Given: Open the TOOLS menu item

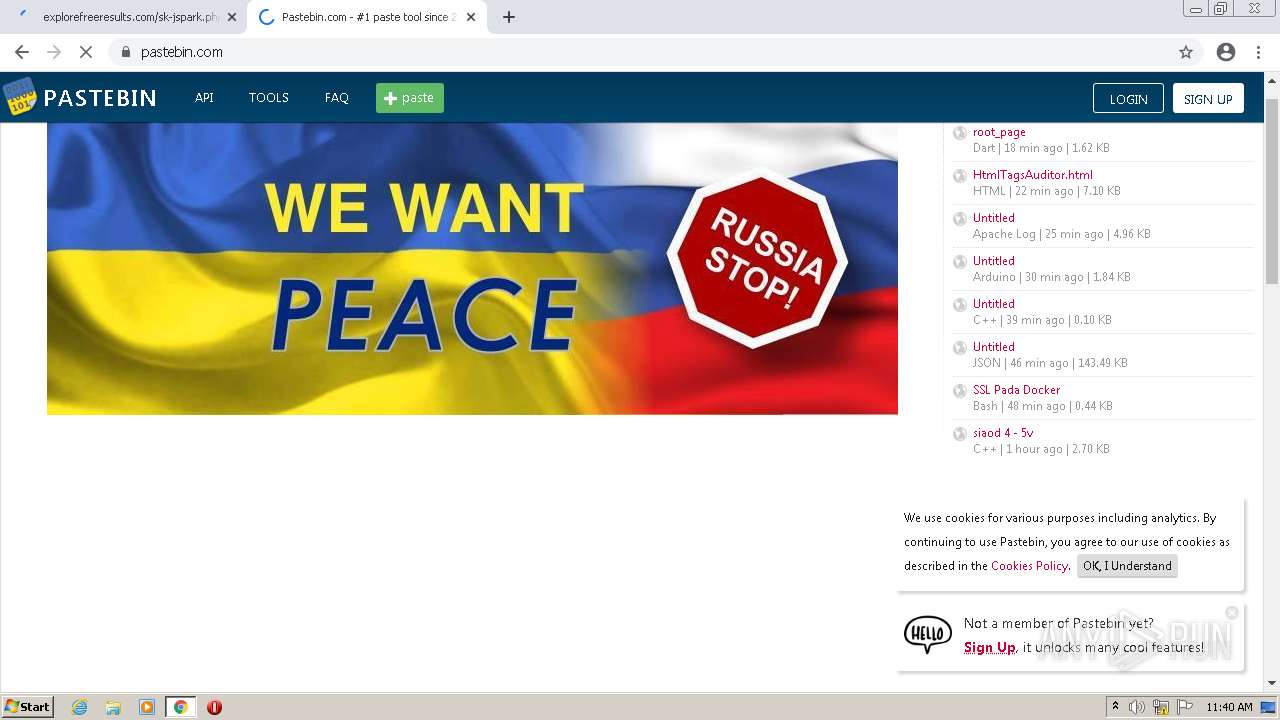Looking at the screenshot, I should coord(269,98).
